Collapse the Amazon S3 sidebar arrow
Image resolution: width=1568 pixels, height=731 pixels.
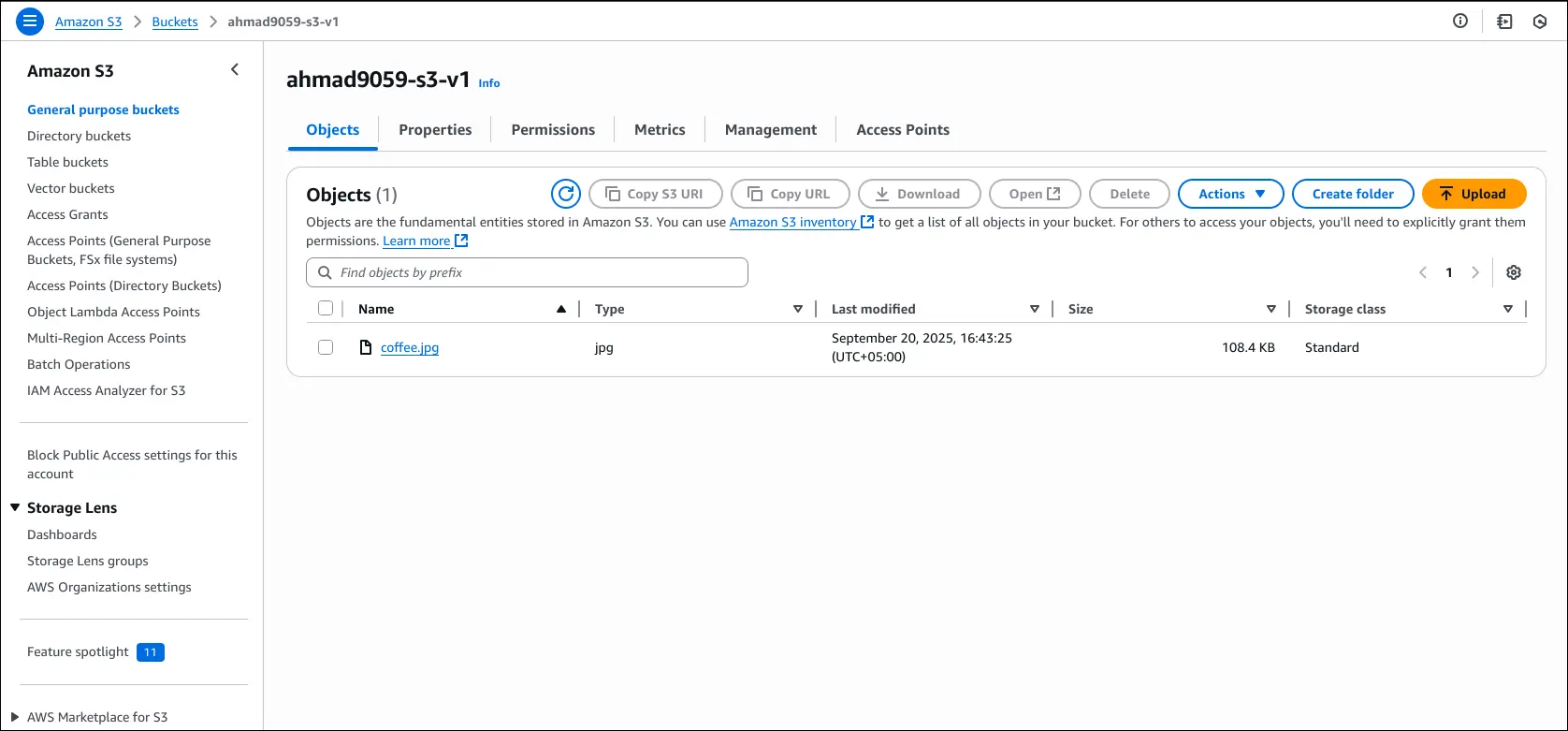pyautogui.click(x=235, y=70)
